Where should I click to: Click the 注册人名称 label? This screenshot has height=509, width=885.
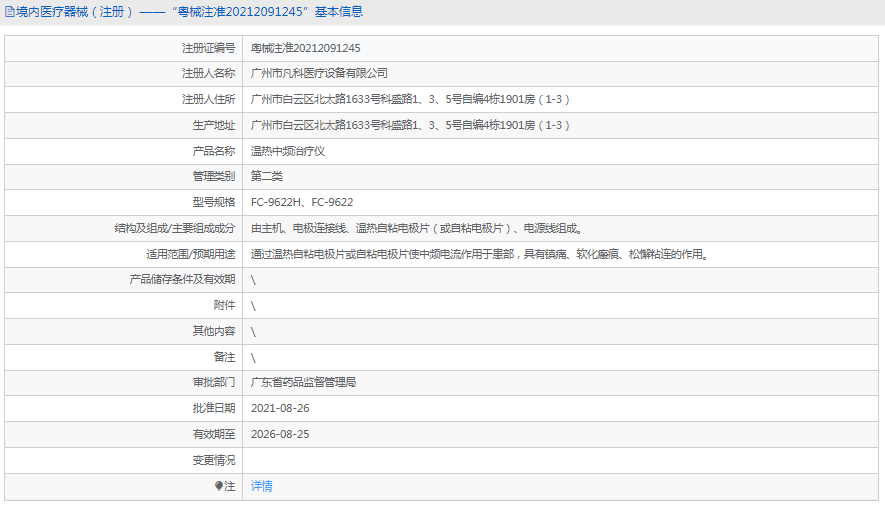pyautogui.click(x=208, y=73)
